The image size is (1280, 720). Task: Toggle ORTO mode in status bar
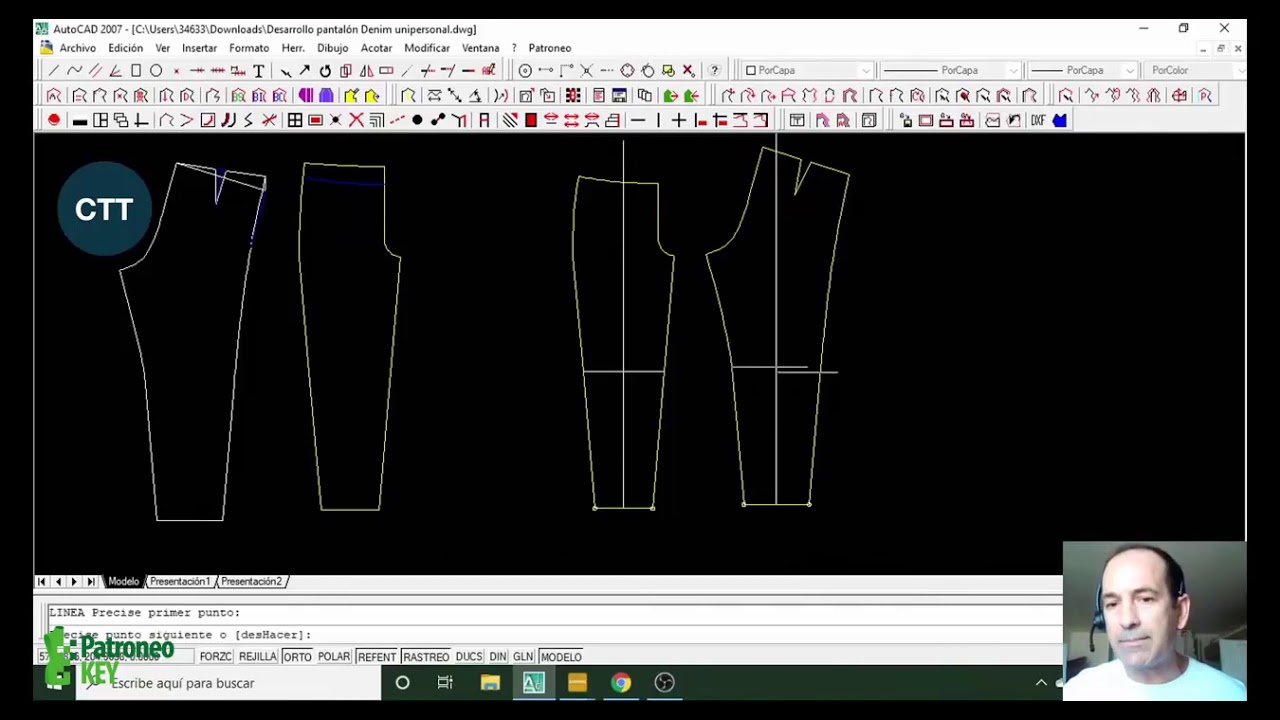coord(296,657)
